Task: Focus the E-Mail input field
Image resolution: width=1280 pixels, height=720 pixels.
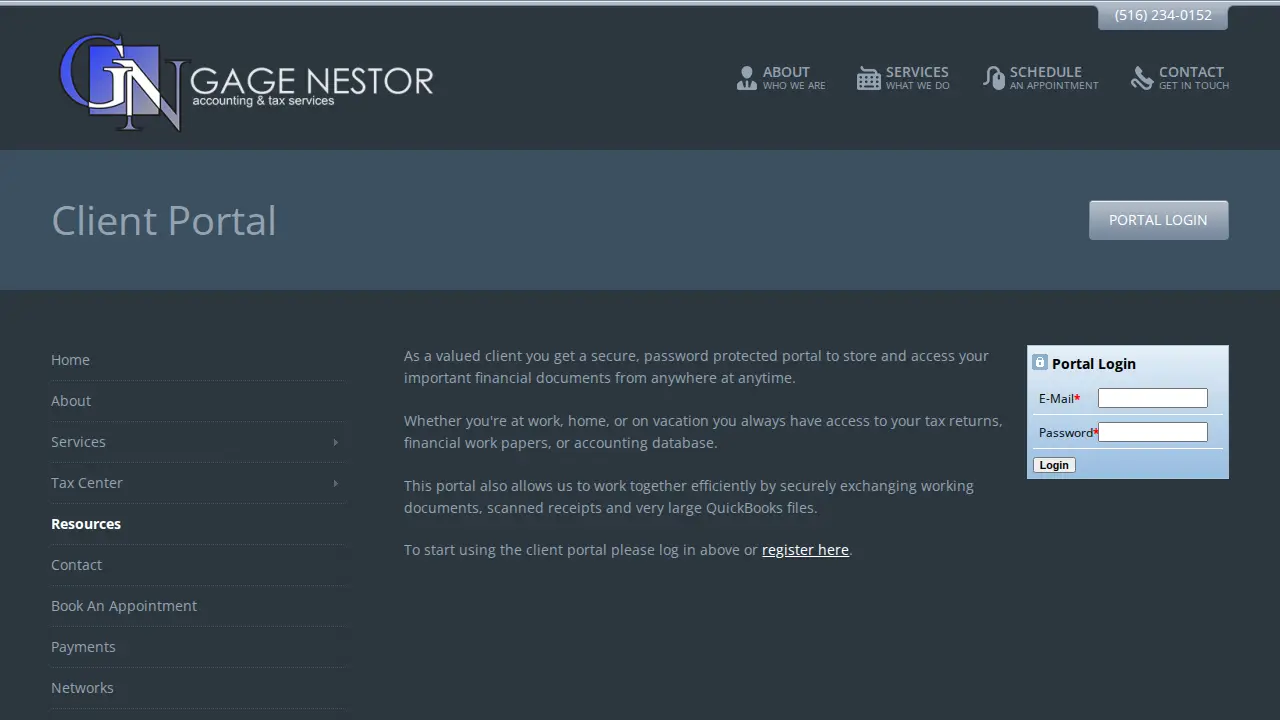Action: coord(1153,398)
